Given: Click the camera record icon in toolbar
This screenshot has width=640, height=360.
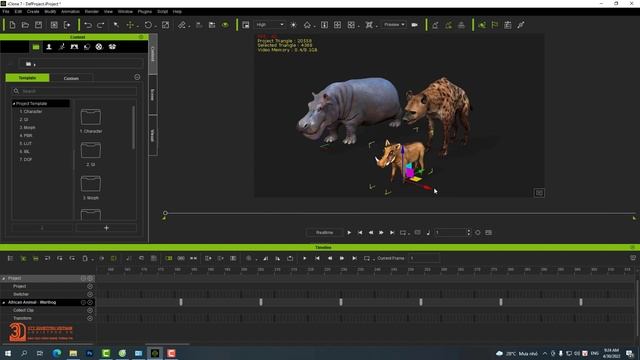Looking at the screenshot, I should point(415,25).
